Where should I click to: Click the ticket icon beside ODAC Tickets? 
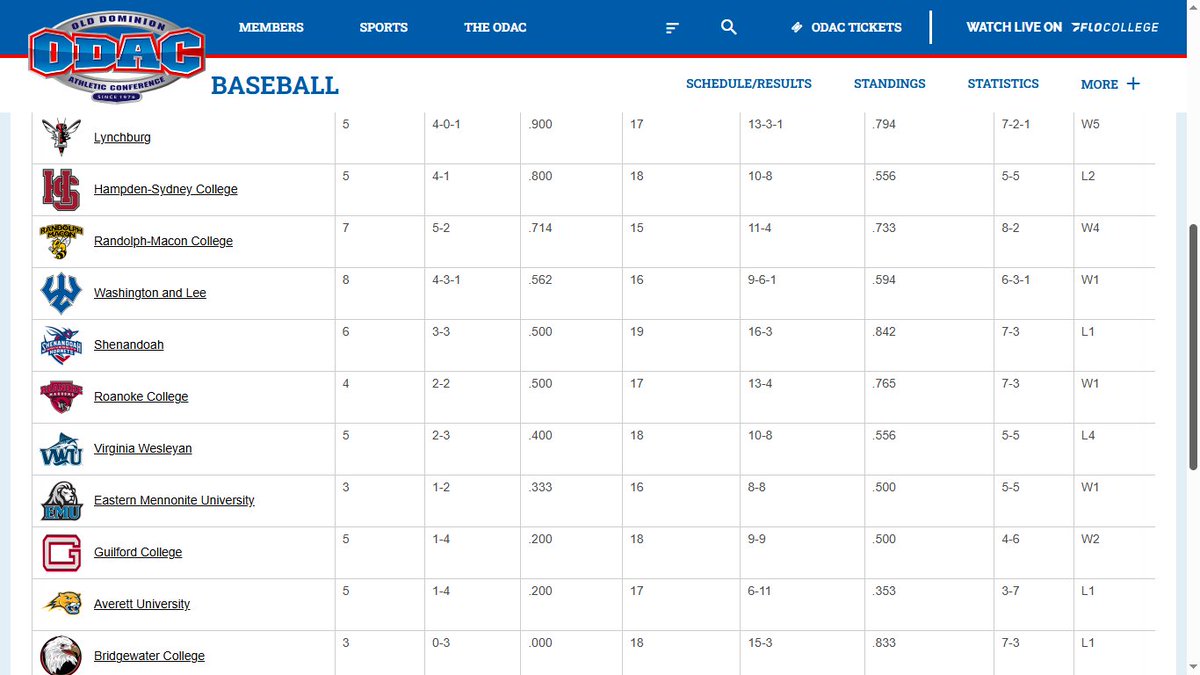pos(797,27)
